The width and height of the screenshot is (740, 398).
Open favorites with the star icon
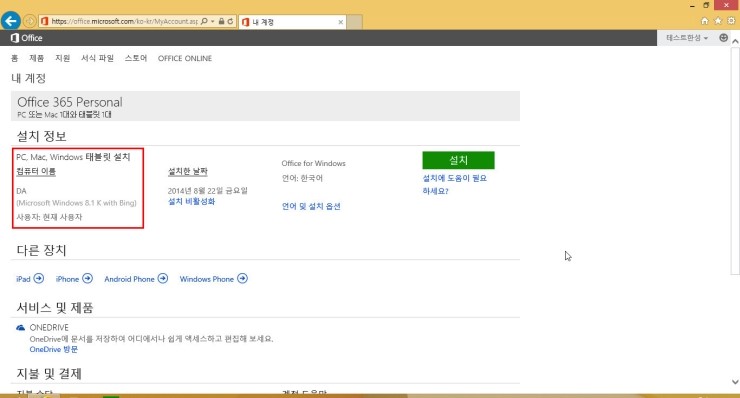pos(718,21)
